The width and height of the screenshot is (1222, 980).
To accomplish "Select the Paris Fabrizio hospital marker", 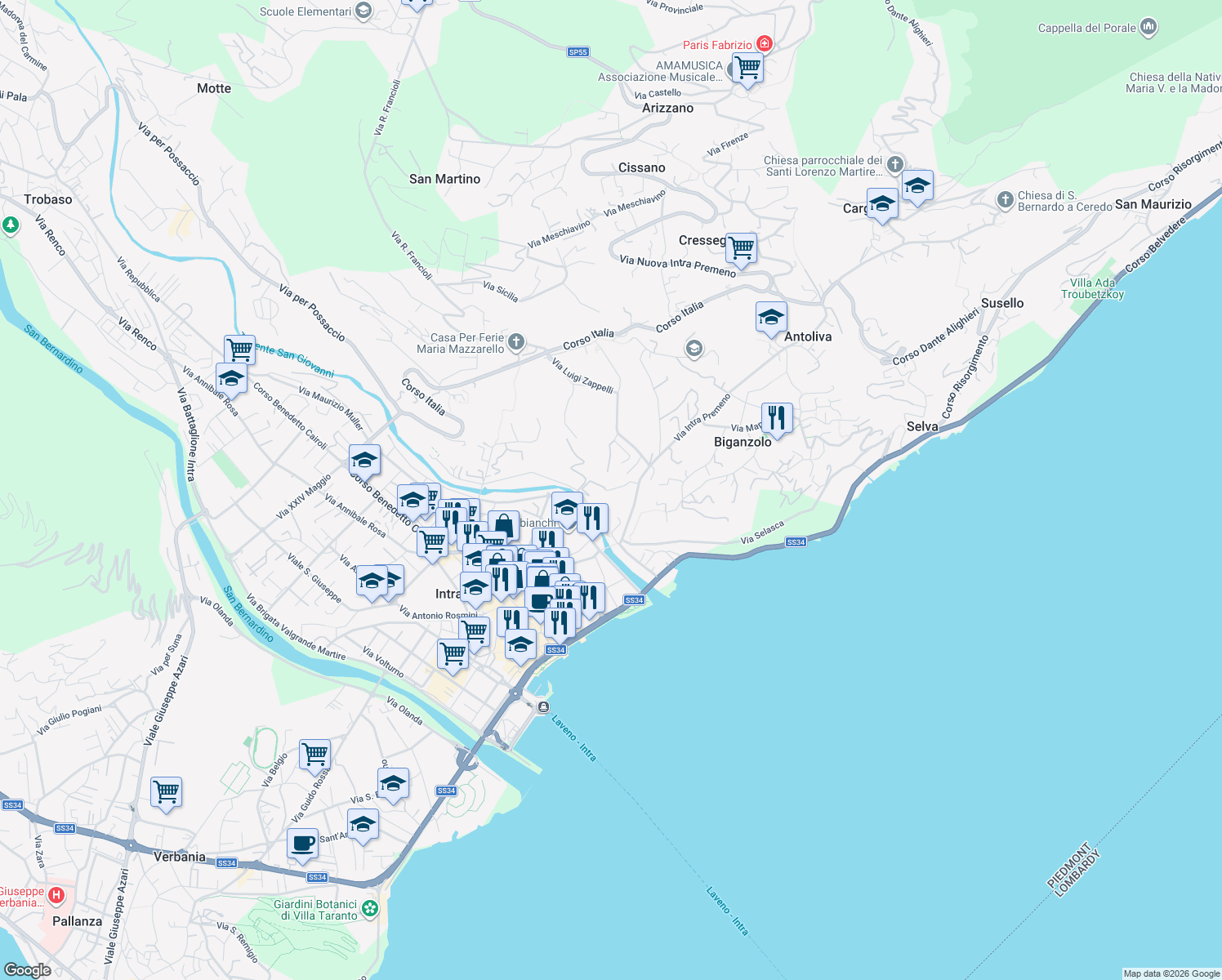I will click(765, 43).
